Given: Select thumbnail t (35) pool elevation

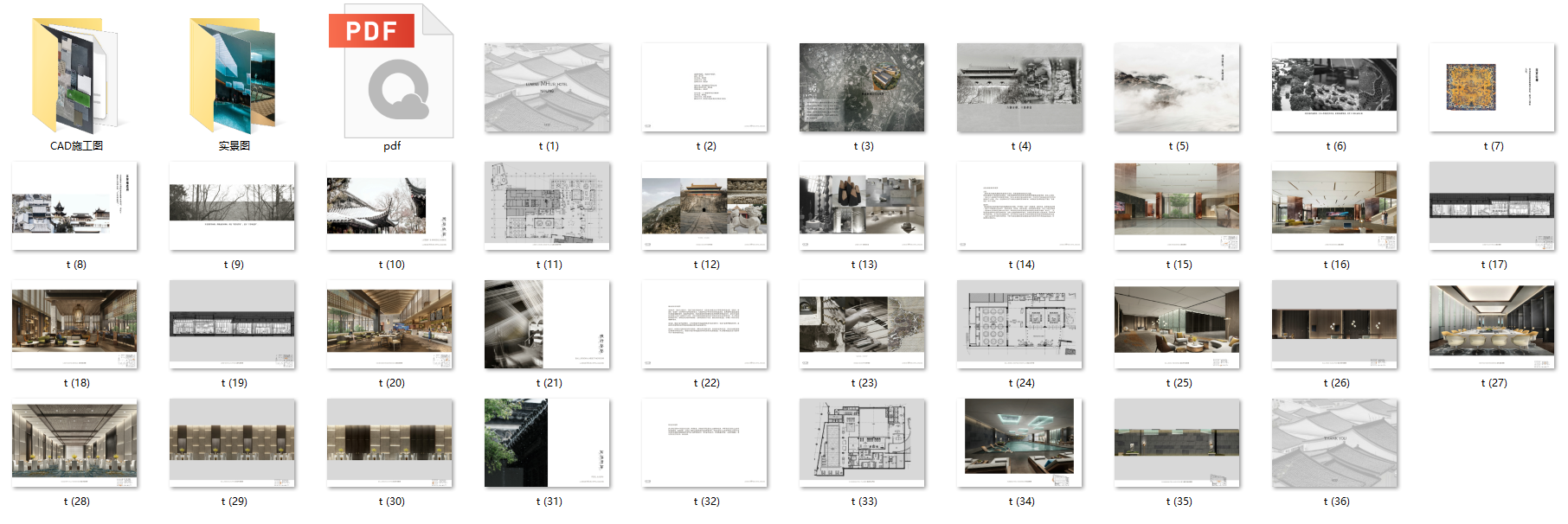Looking at the screenshot, I should (x=1177, y=443).
